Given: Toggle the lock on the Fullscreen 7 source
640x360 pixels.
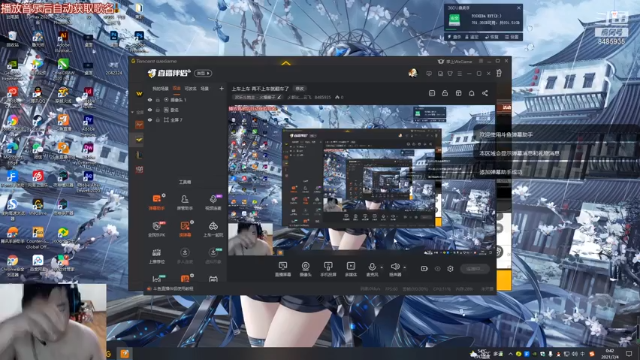Looking at the screenshot, I should point(158,120).
